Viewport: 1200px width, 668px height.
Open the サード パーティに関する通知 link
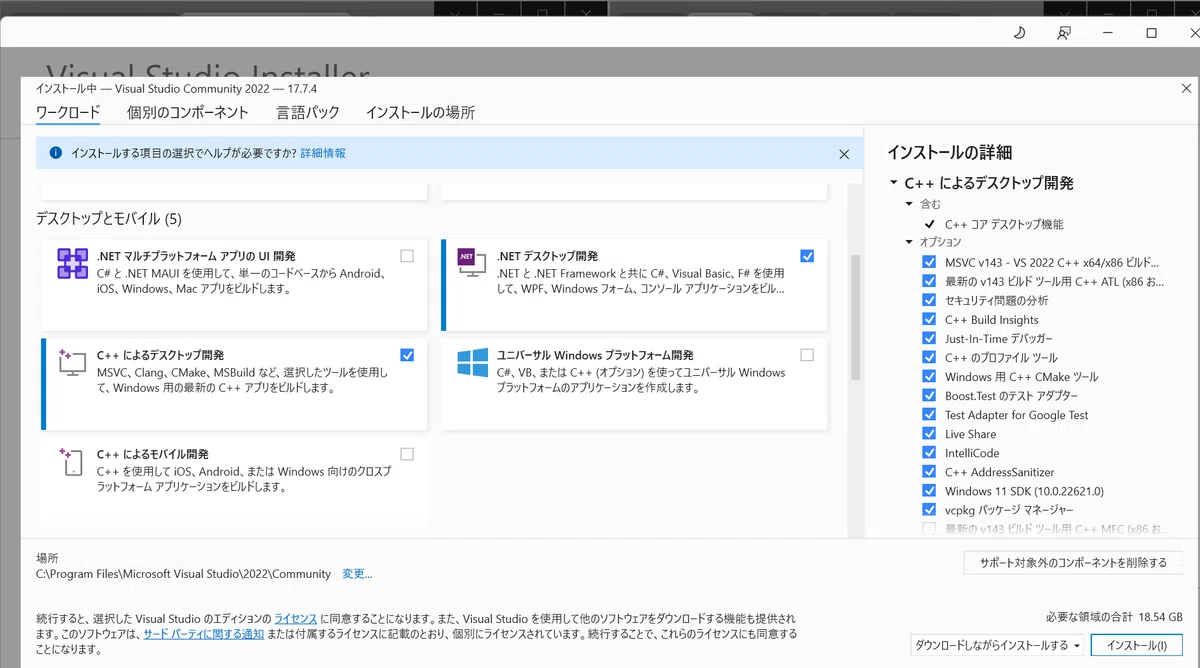[x=204, y=634]
